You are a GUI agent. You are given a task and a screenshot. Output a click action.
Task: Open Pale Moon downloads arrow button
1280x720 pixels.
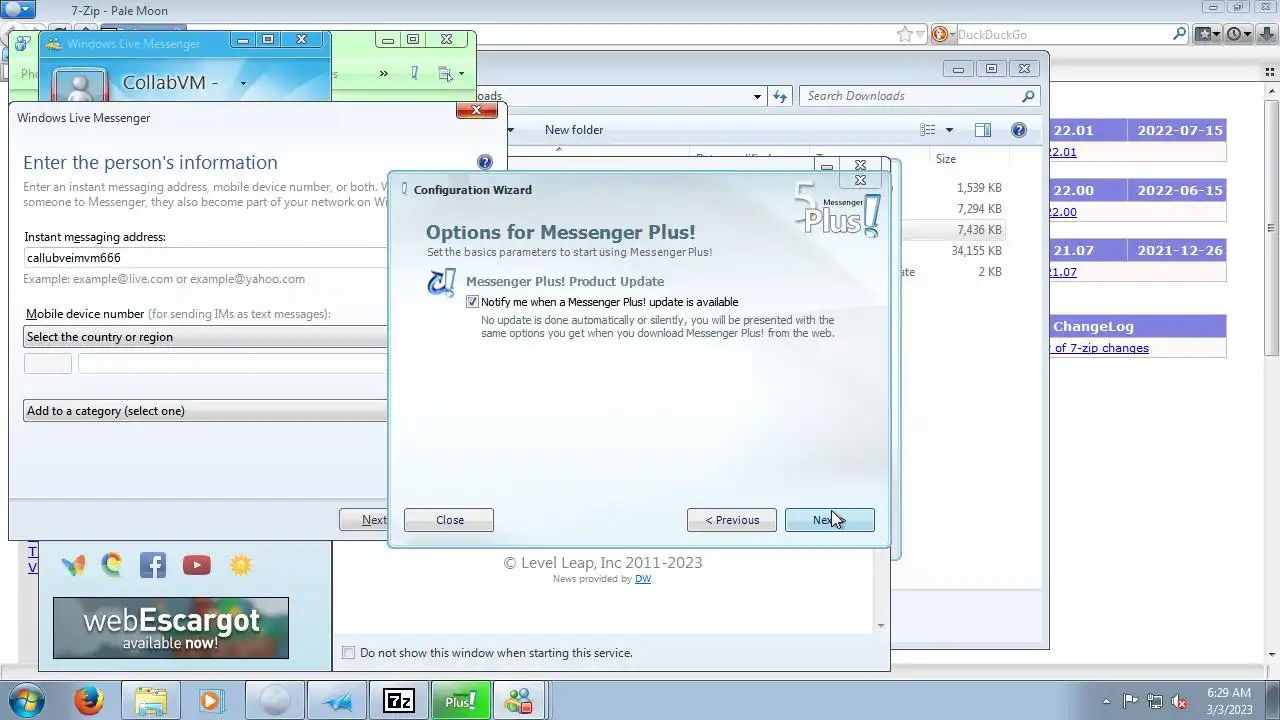pos(1266,34)
